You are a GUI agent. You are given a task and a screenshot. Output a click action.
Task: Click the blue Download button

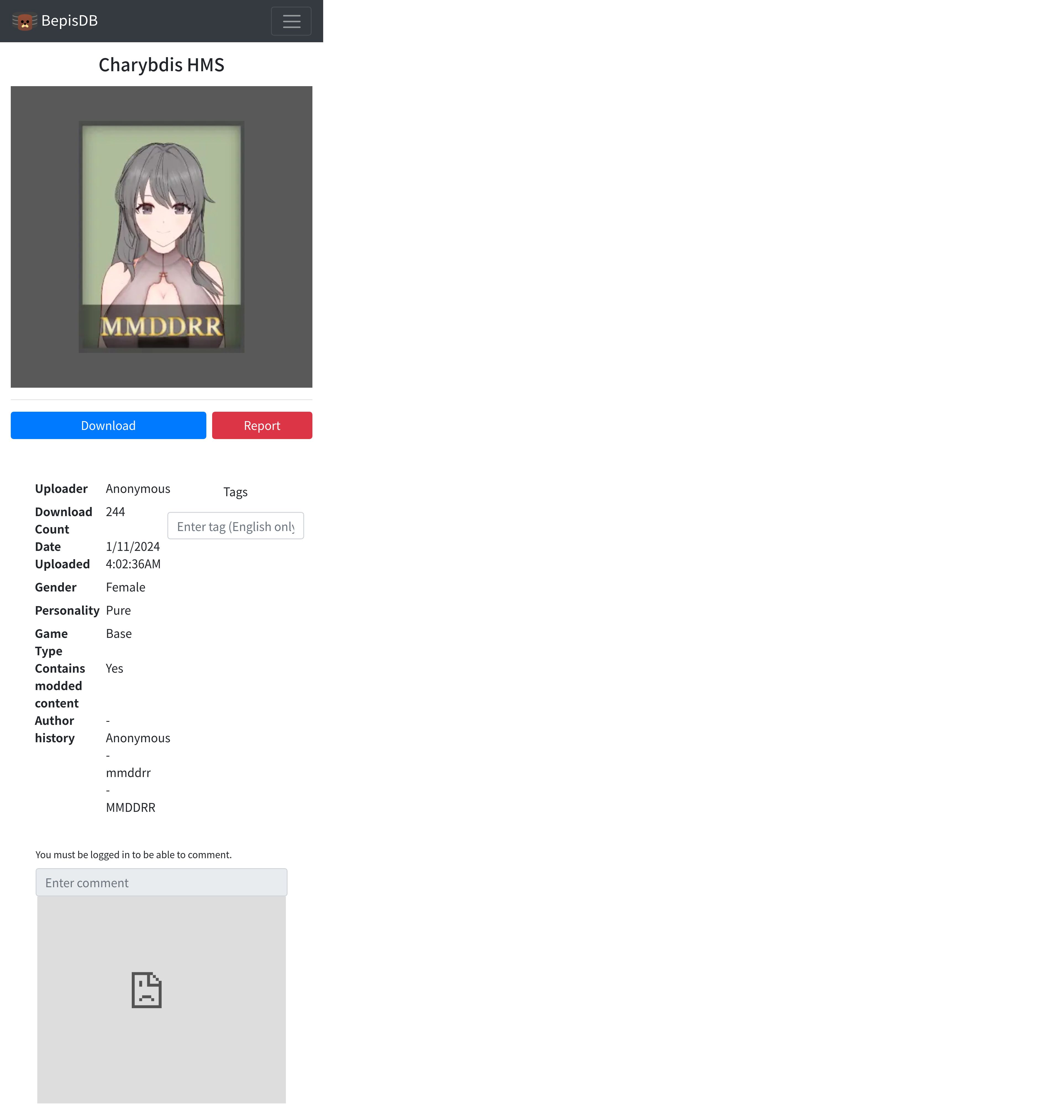point(108,425)
